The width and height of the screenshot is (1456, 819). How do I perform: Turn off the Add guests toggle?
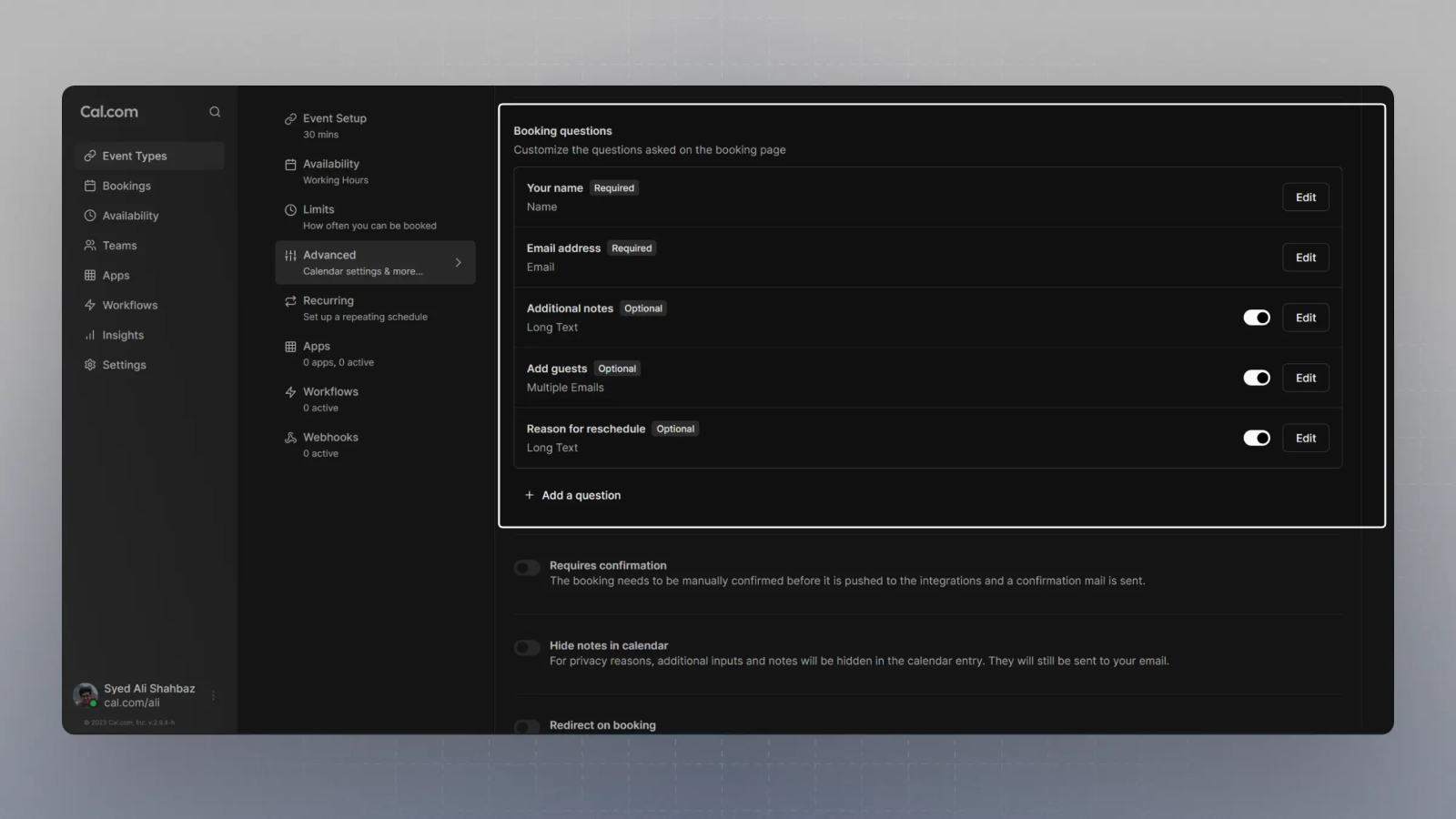click(x=1256, y=378)
